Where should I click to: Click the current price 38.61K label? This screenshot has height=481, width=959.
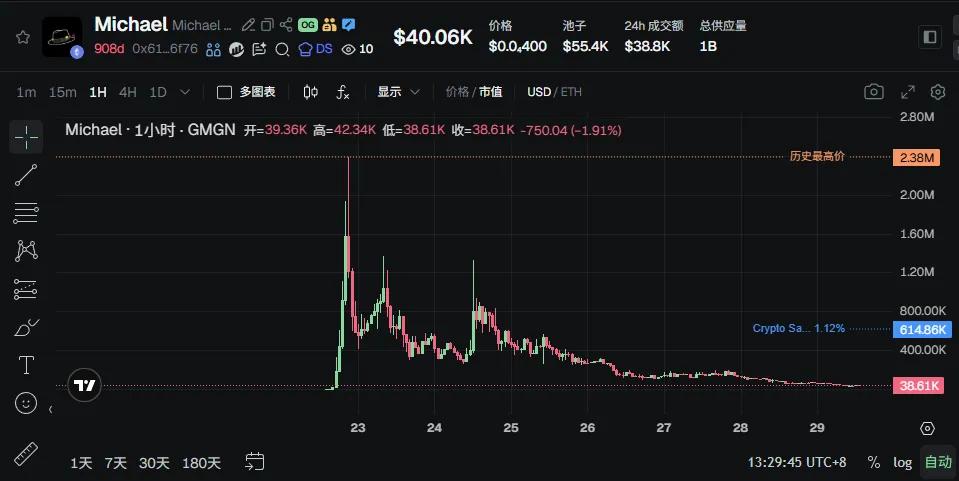point(918,386)
